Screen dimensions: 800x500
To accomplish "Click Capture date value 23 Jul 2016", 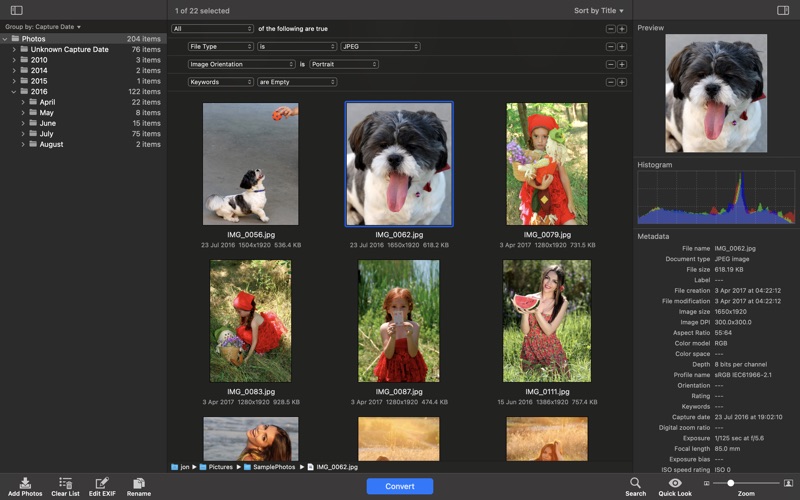I will pos(748,417).
